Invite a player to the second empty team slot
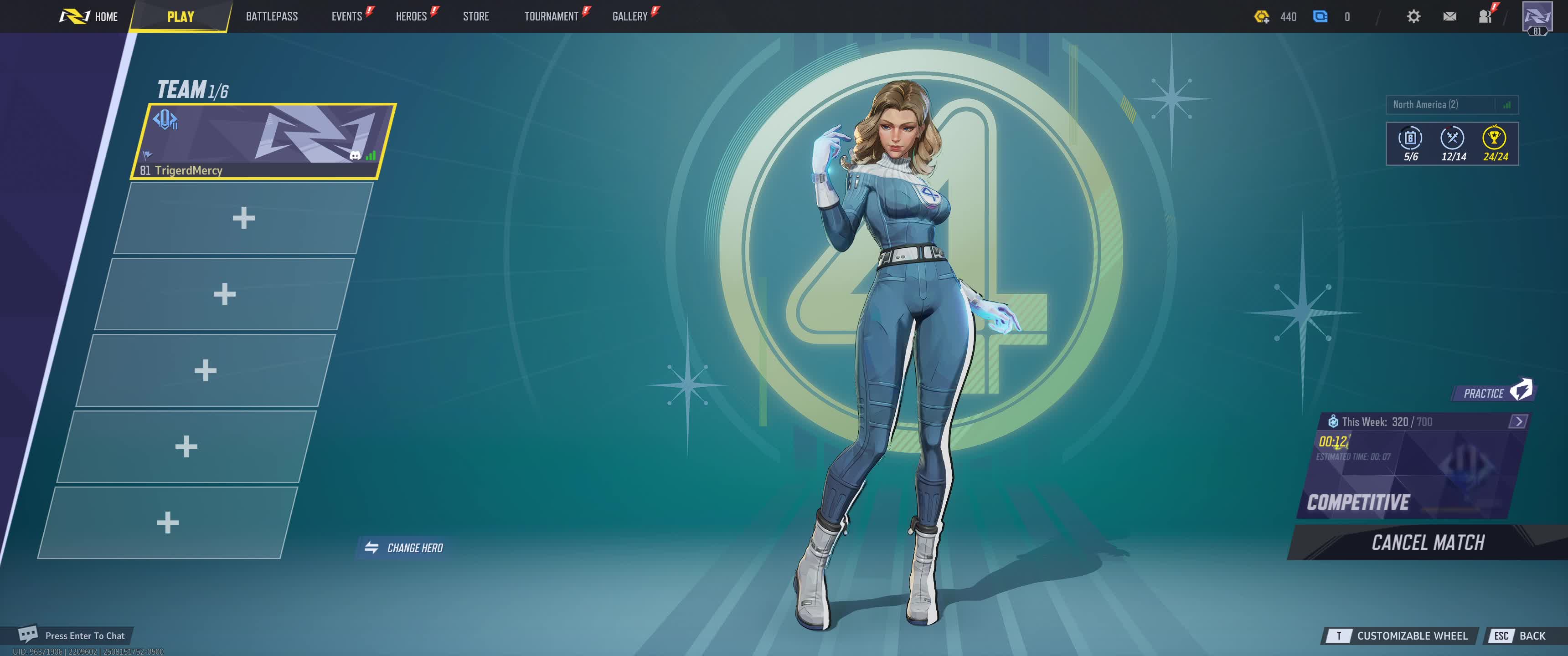This screenshot has height=656, width=1568. [x=225, y=294]
